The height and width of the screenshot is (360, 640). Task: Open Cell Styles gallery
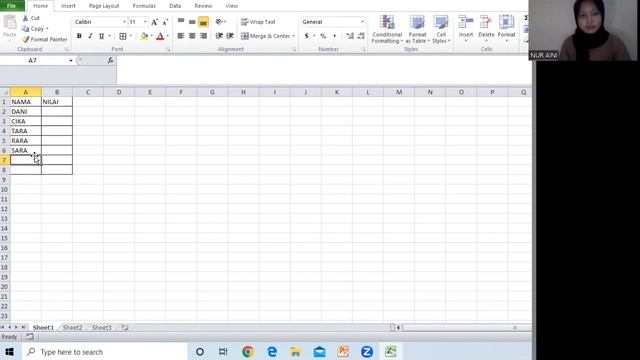click(x=441, y=29)
